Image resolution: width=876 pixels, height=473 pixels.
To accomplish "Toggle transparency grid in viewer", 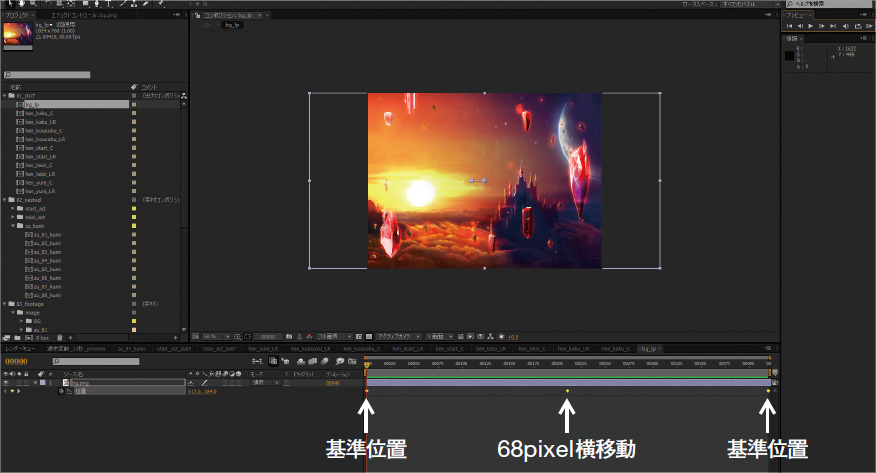I will 369,337.
